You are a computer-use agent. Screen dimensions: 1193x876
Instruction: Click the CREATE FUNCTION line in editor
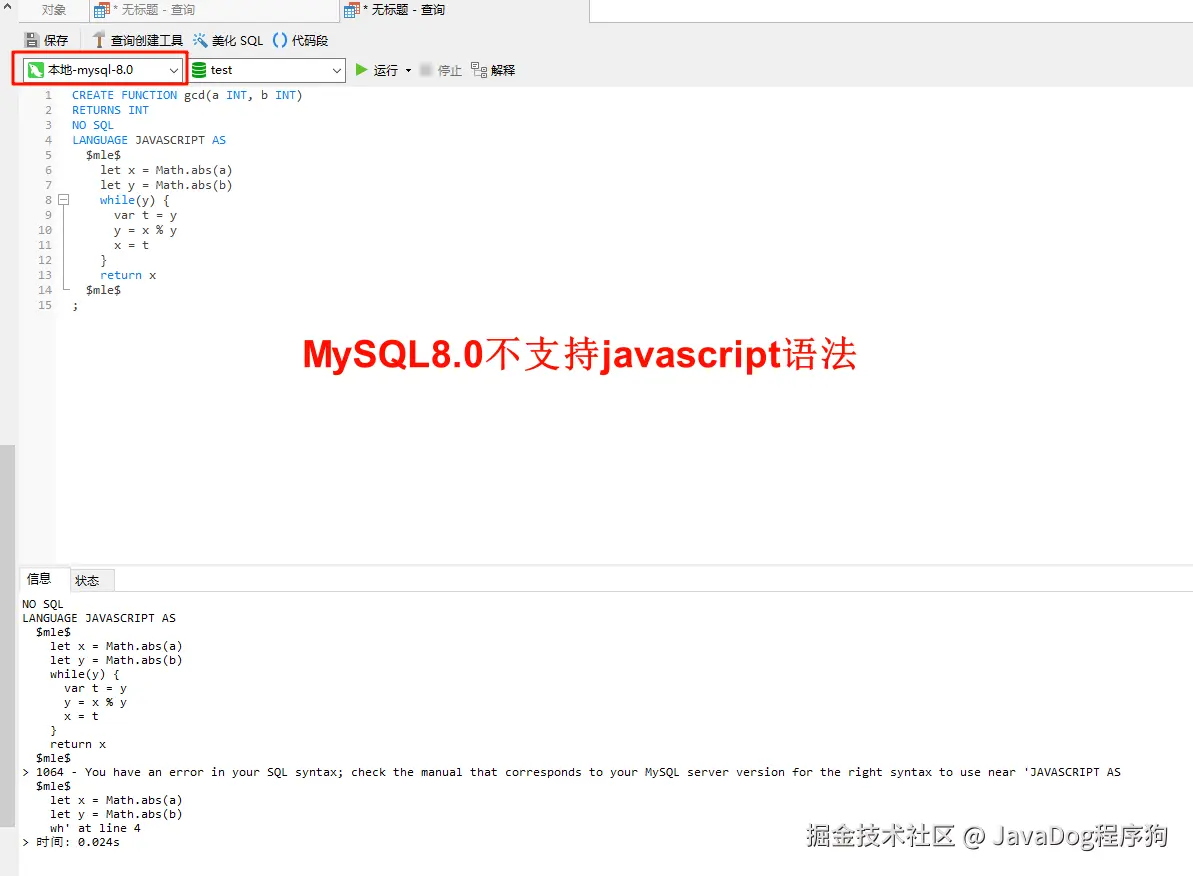click(x=187, y=95)
